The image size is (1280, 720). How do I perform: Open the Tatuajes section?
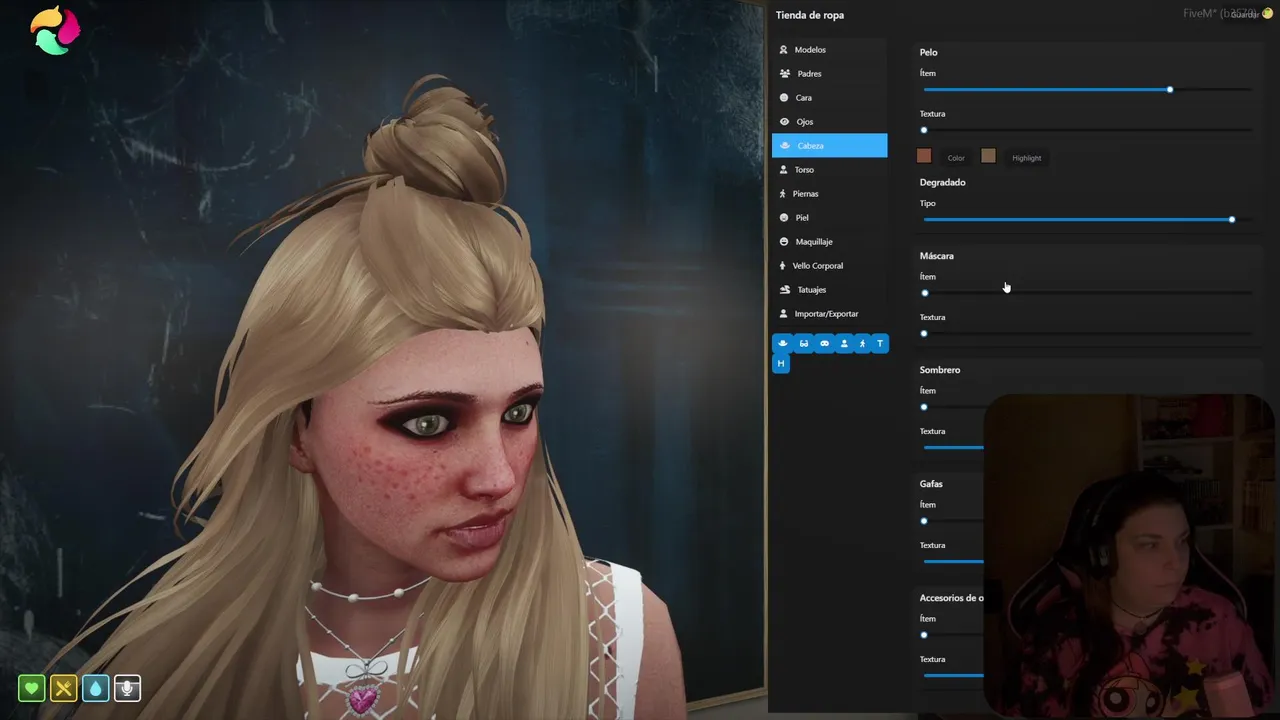(829, 290)
